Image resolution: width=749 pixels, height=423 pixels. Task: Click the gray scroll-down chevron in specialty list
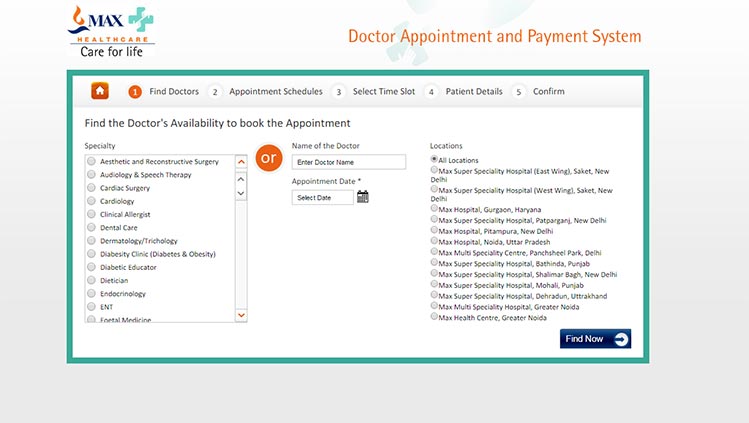(241, 193)
